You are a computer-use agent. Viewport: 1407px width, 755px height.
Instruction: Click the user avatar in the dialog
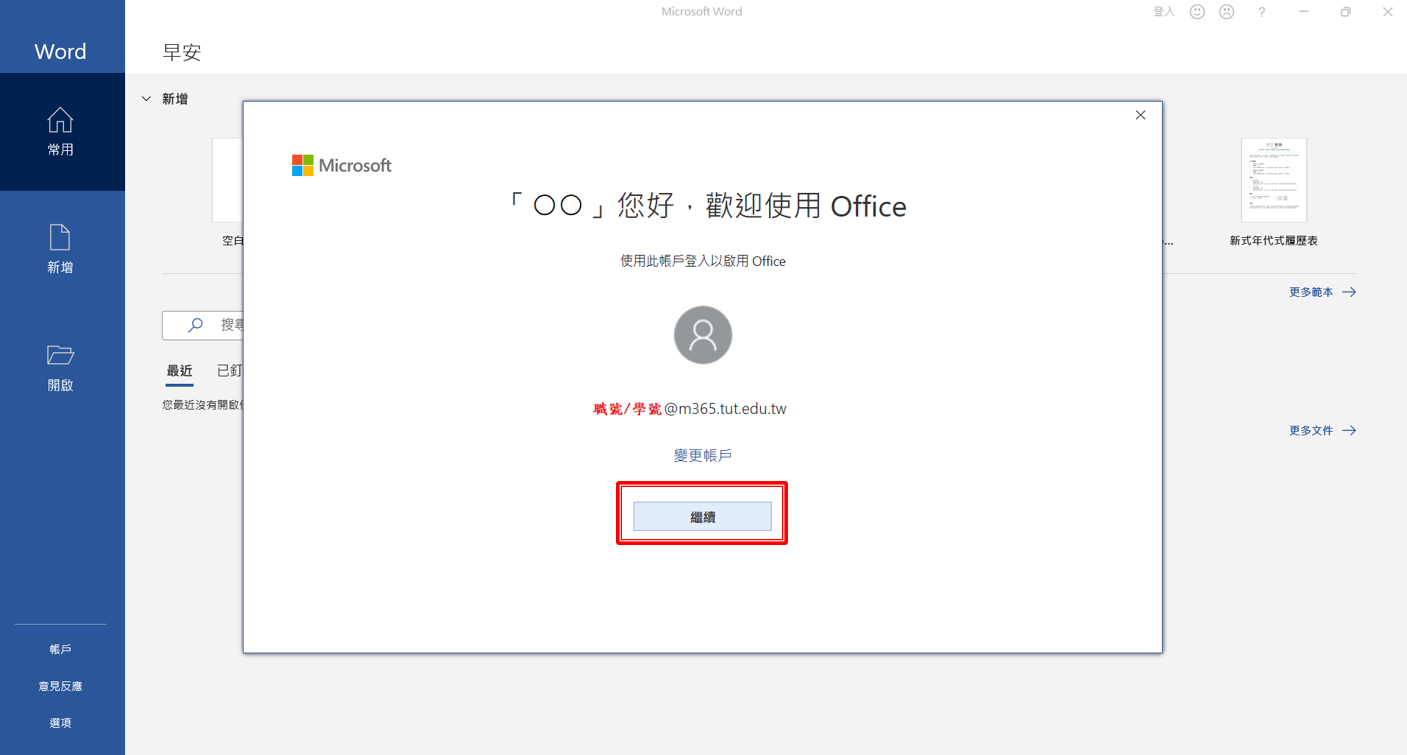coord(703,335)
